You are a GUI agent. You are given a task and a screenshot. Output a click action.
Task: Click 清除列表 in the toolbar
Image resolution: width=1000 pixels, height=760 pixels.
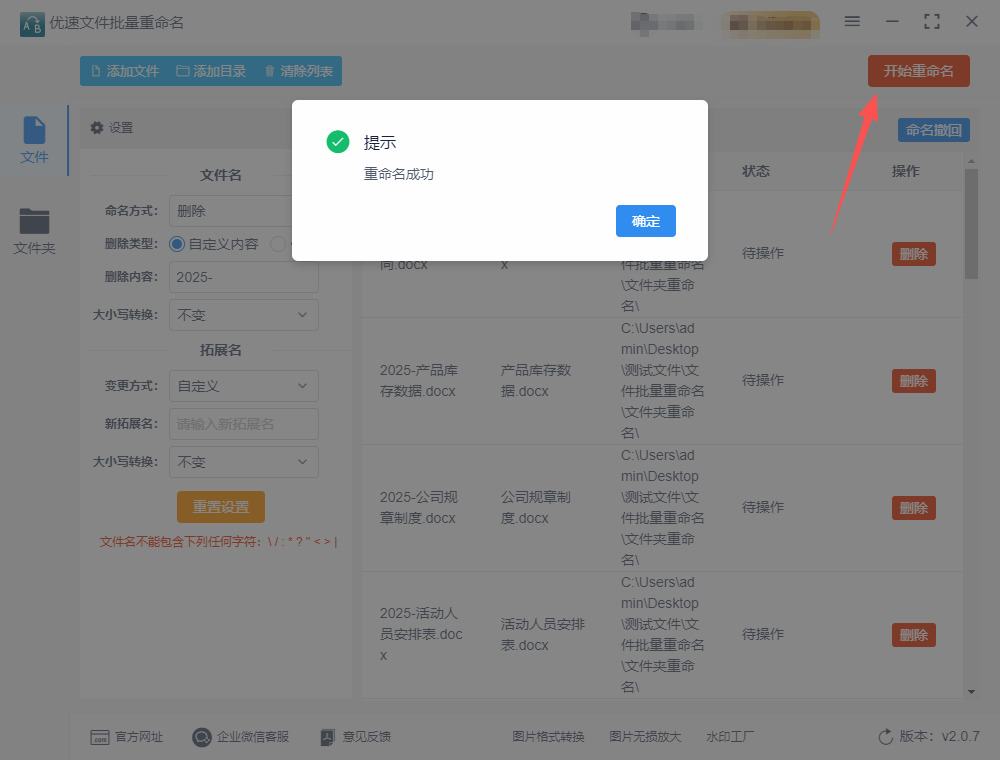[298, 71]
